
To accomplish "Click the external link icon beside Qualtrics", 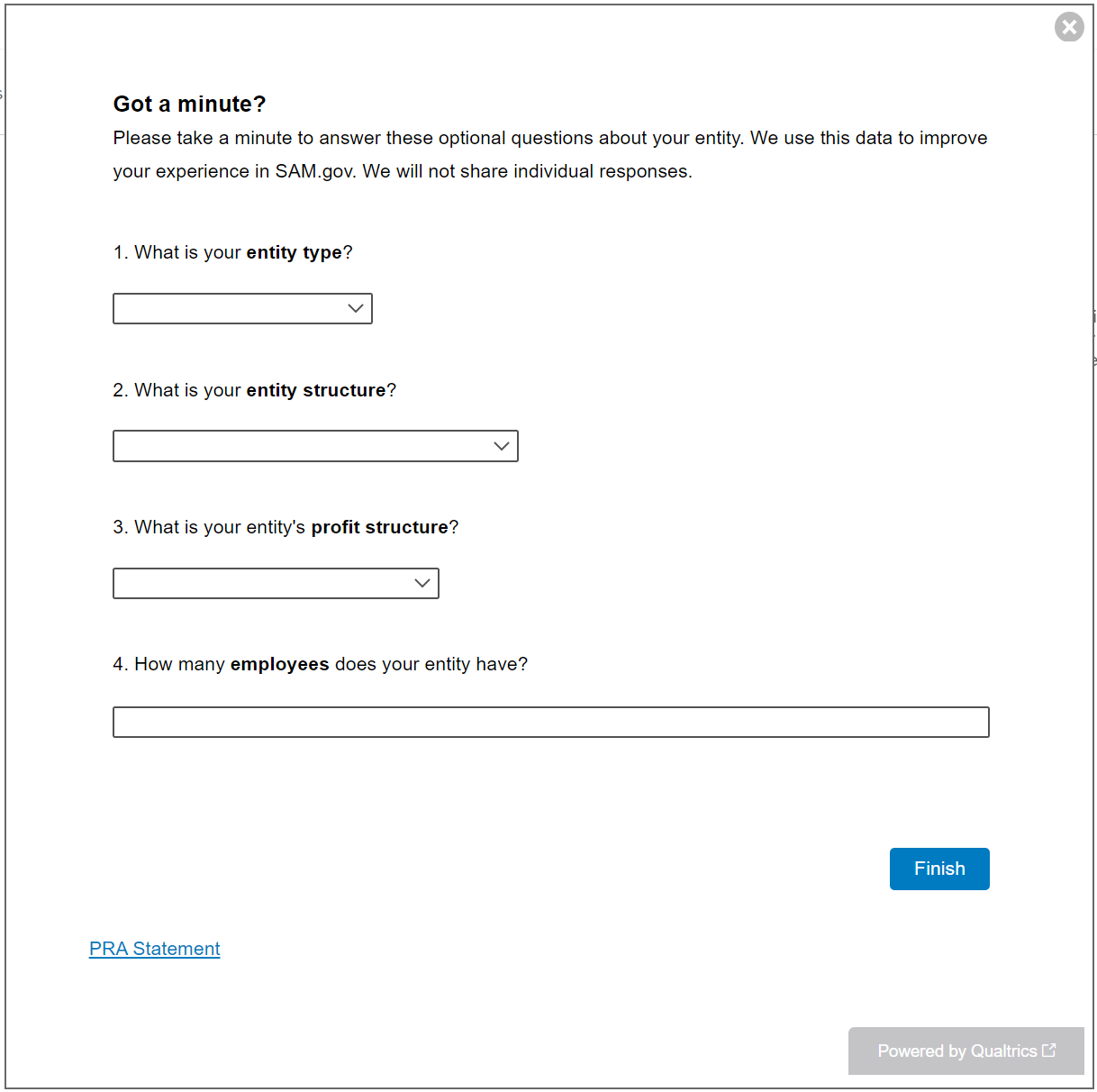I will (1049, 1051).
